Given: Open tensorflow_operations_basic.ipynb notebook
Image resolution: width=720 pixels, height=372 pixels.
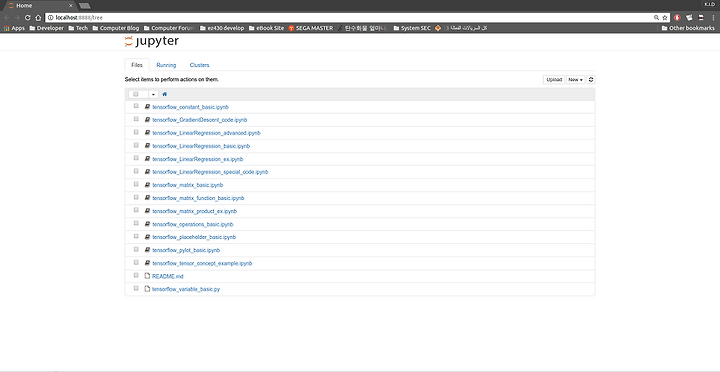Looking at the screenshot, I should (193, 224).
